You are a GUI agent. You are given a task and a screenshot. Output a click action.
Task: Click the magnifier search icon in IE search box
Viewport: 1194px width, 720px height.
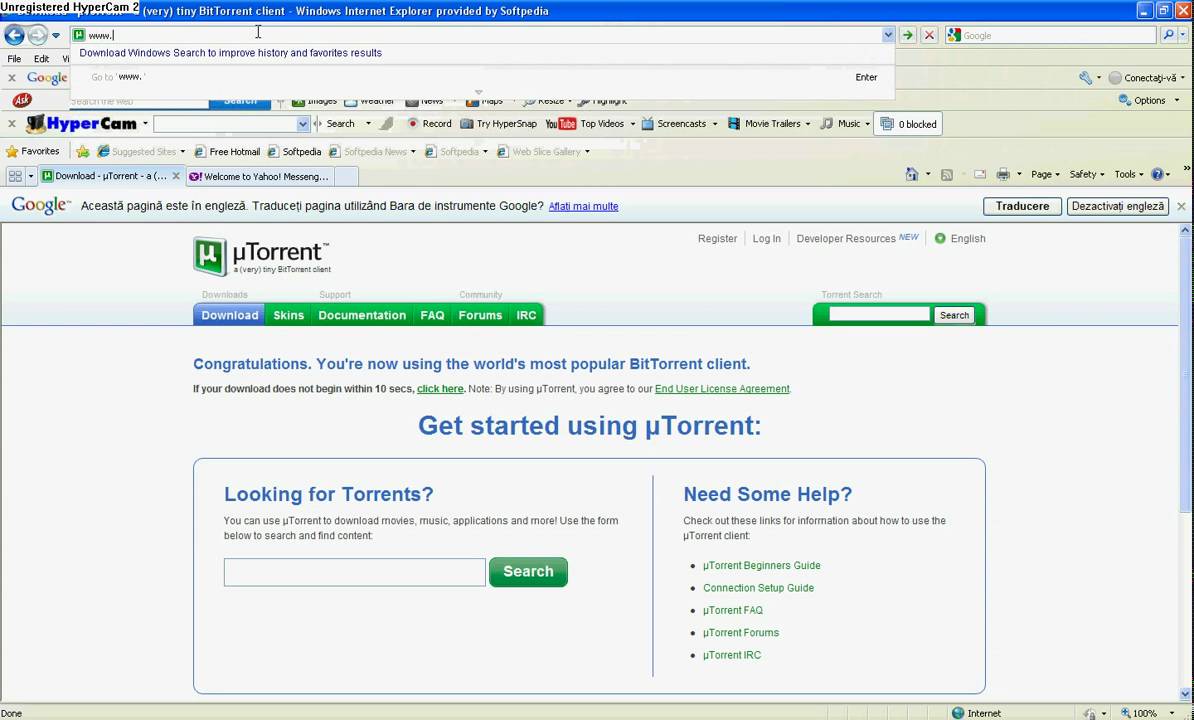point(1168,35)
